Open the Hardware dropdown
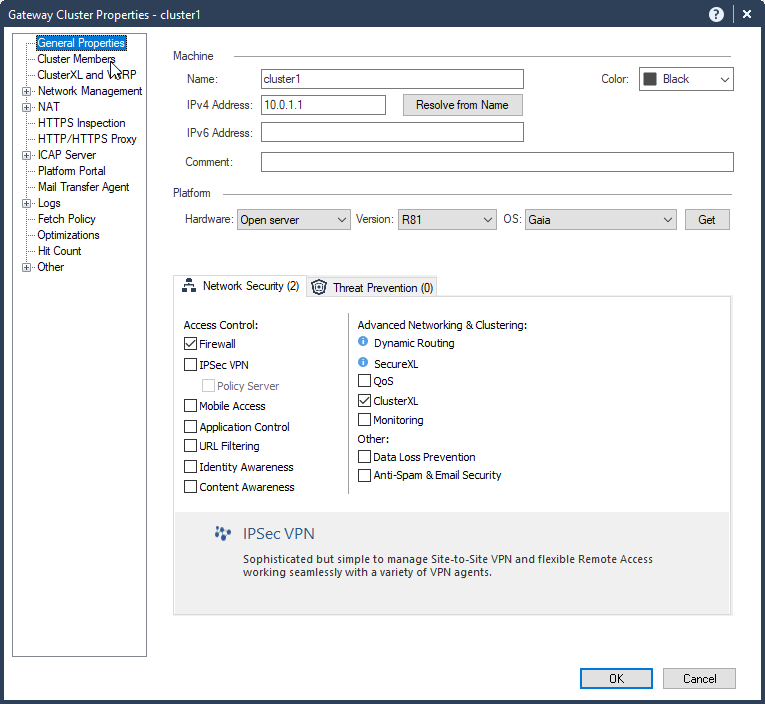The width and height of the screenshot is (765, 704). [x=294, y=220]
